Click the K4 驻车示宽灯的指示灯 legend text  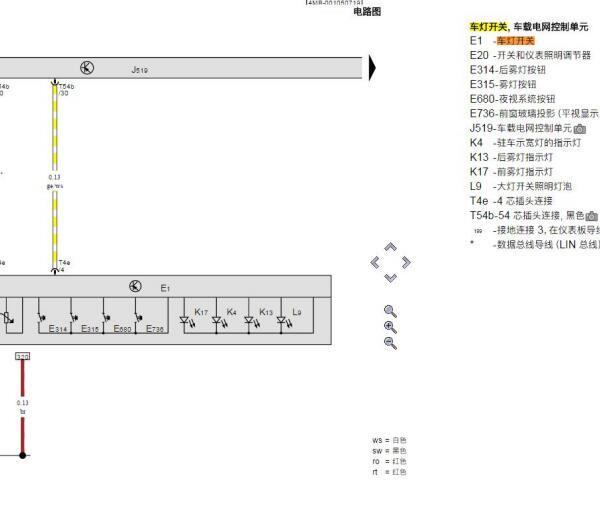click(x=525, y=142)
